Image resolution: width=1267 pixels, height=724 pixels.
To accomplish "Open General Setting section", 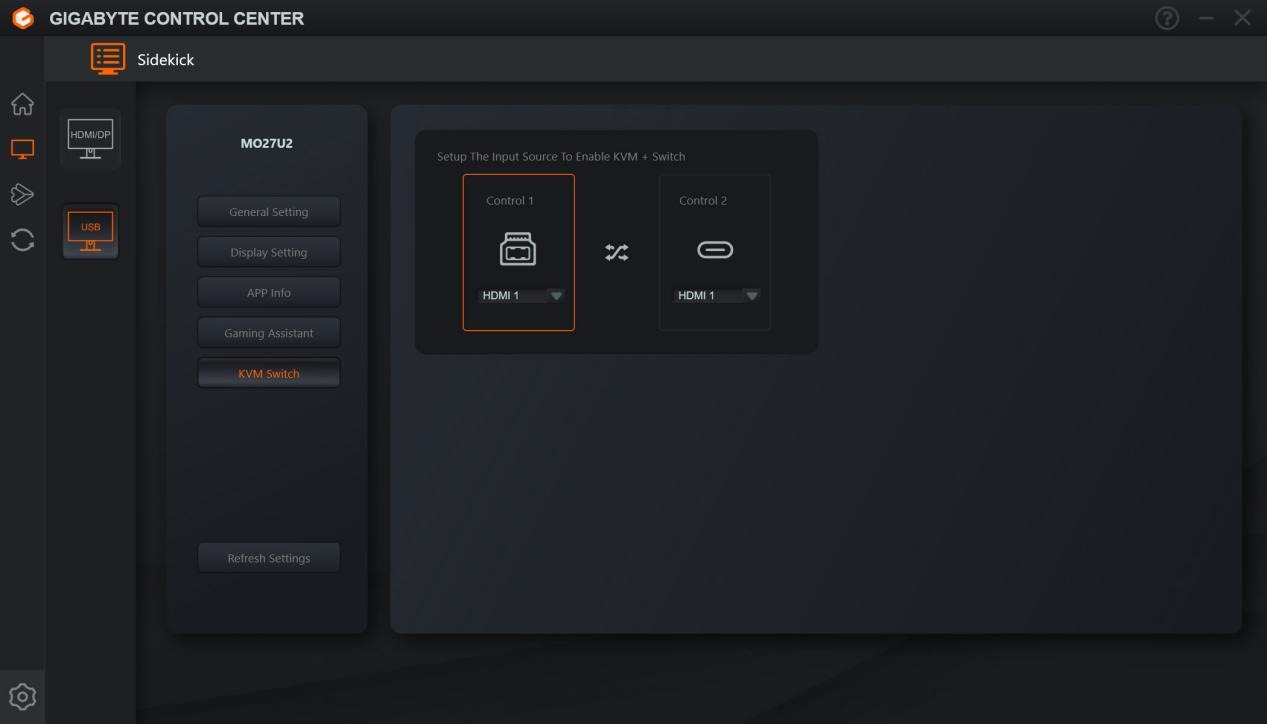I will (269, 212).
